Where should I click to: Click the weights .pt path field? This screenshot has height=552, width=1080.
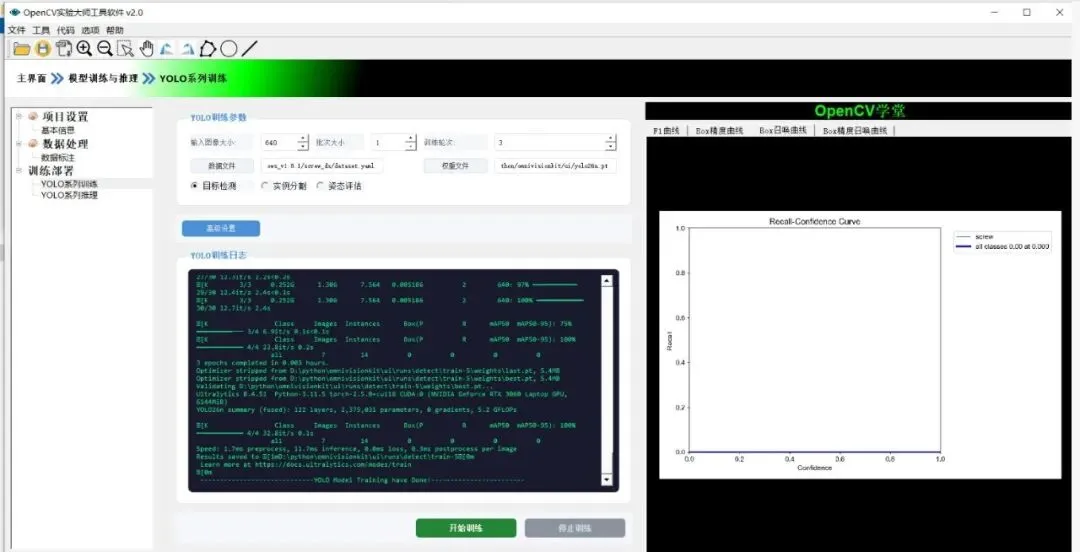(x=555, y=166)
